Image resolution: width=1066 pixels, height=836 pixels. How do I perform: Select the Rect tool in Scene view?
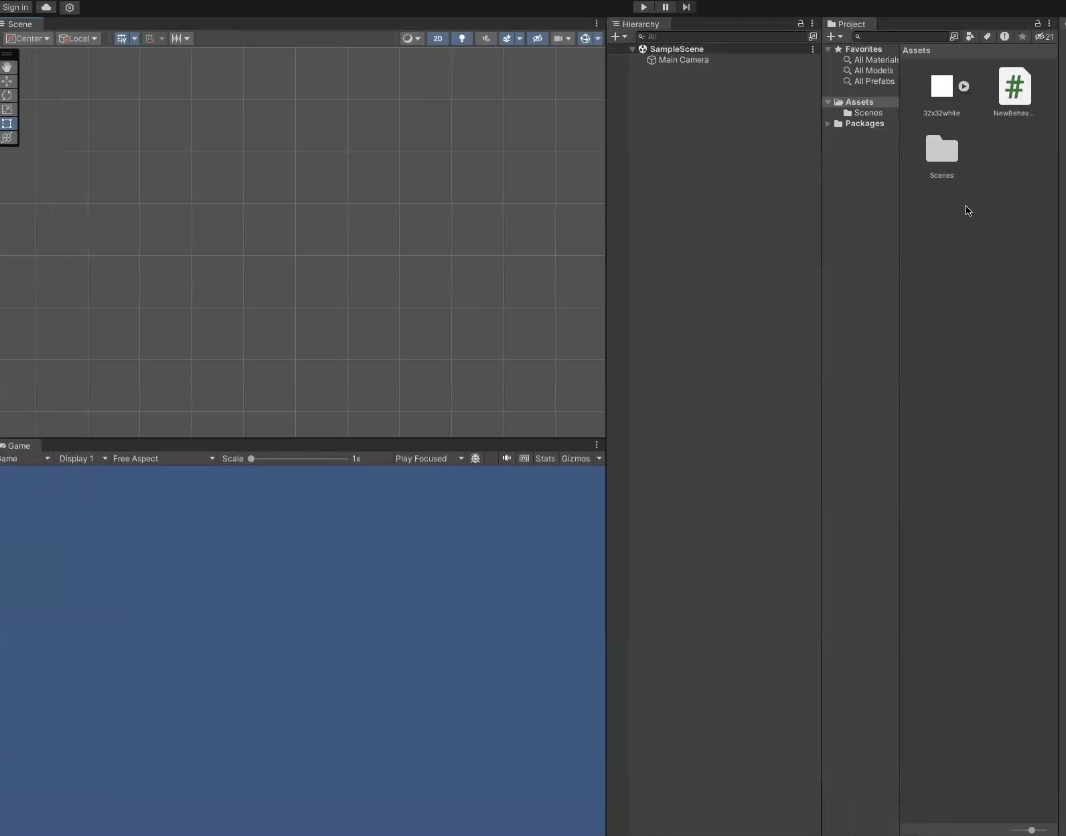coord(7,124)
